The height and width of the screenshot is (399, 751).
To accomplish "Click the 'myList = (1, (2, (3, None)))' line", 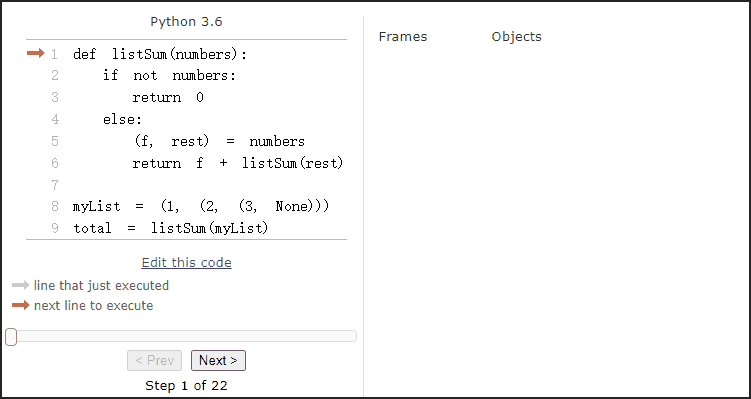I will (x=201, y=206).
